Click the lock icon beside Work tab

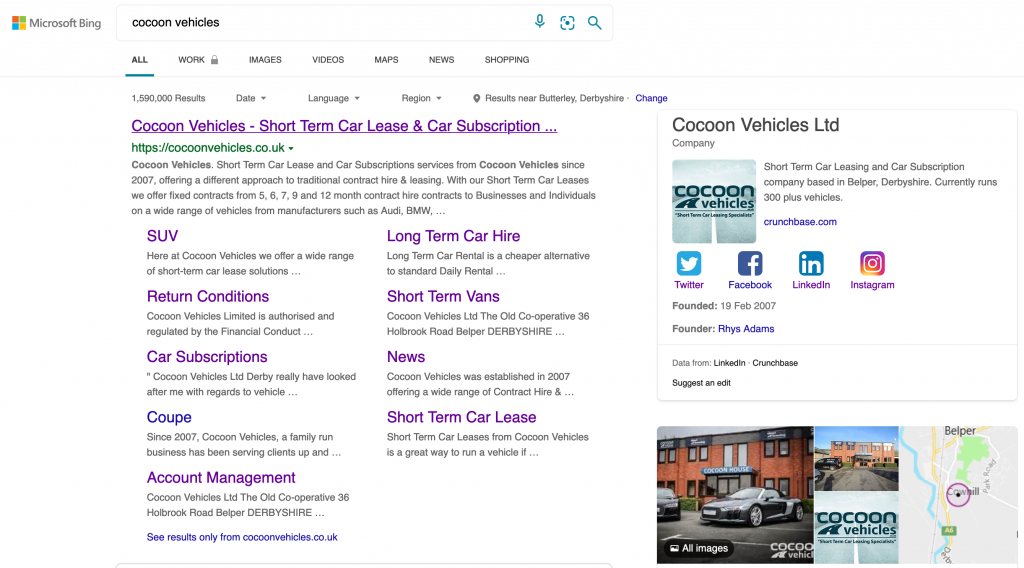[214, 59]
